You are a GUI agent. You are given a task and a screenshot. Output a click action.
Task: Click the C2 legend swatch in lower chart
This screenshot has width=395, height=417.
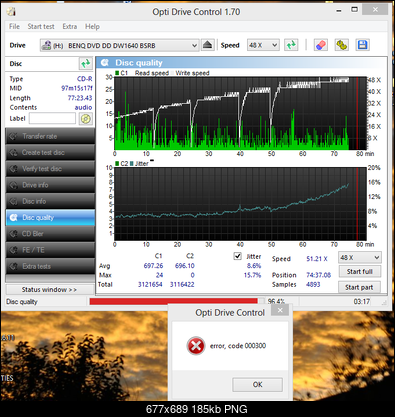coord(117,163)
